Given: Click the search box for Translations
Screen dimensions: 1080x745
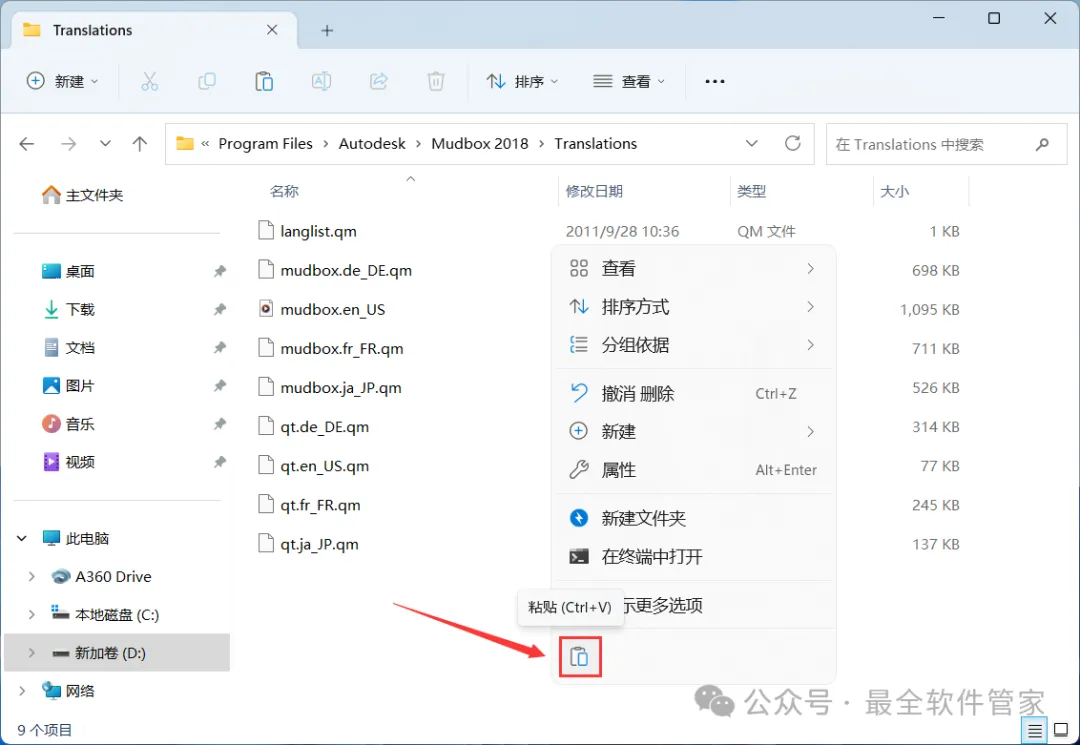Looking at the screenshot, I should [x=946, y=144].
